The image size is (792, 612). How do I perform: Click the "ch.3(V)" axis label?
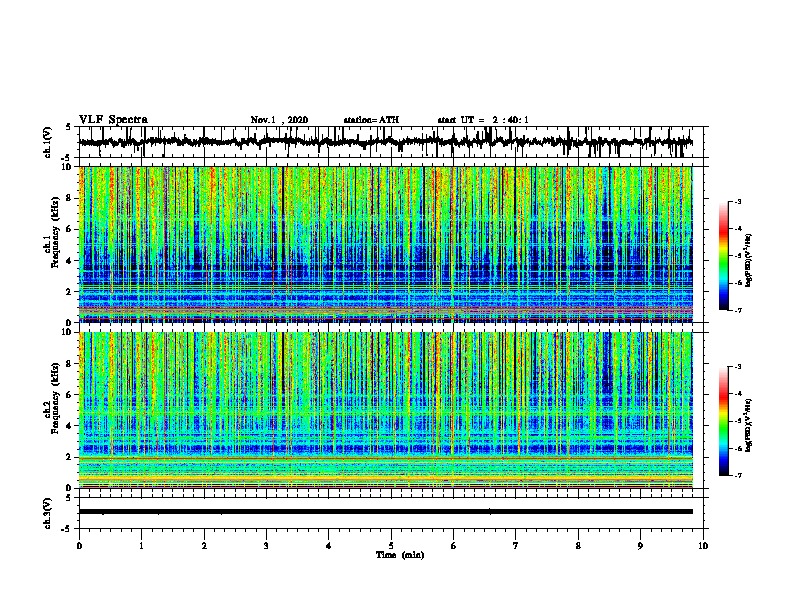point(48,514)
